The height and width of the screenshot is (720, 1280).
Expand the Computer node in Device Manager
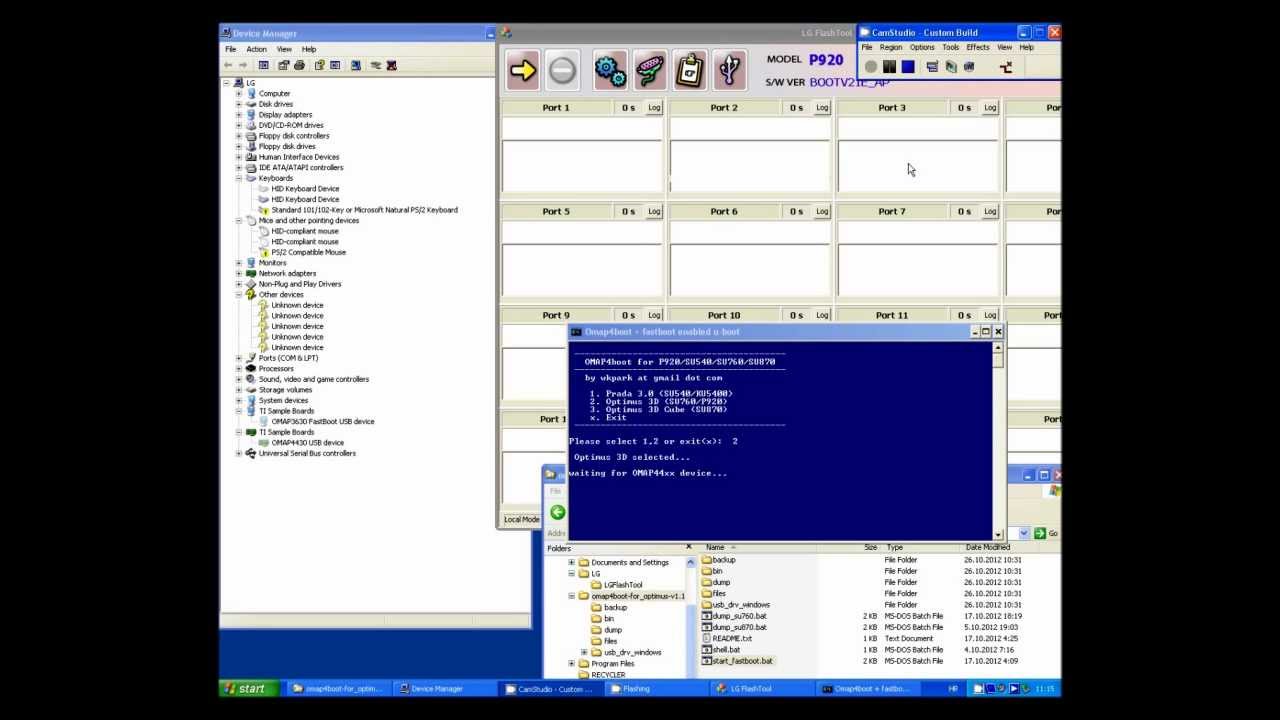[x=239, y=93]
